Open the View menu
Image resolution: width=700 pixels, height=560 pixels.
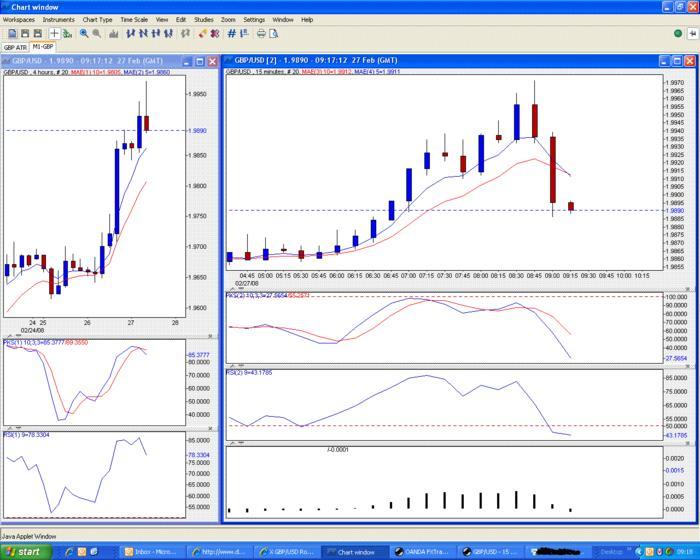click(x=162, y=20)
